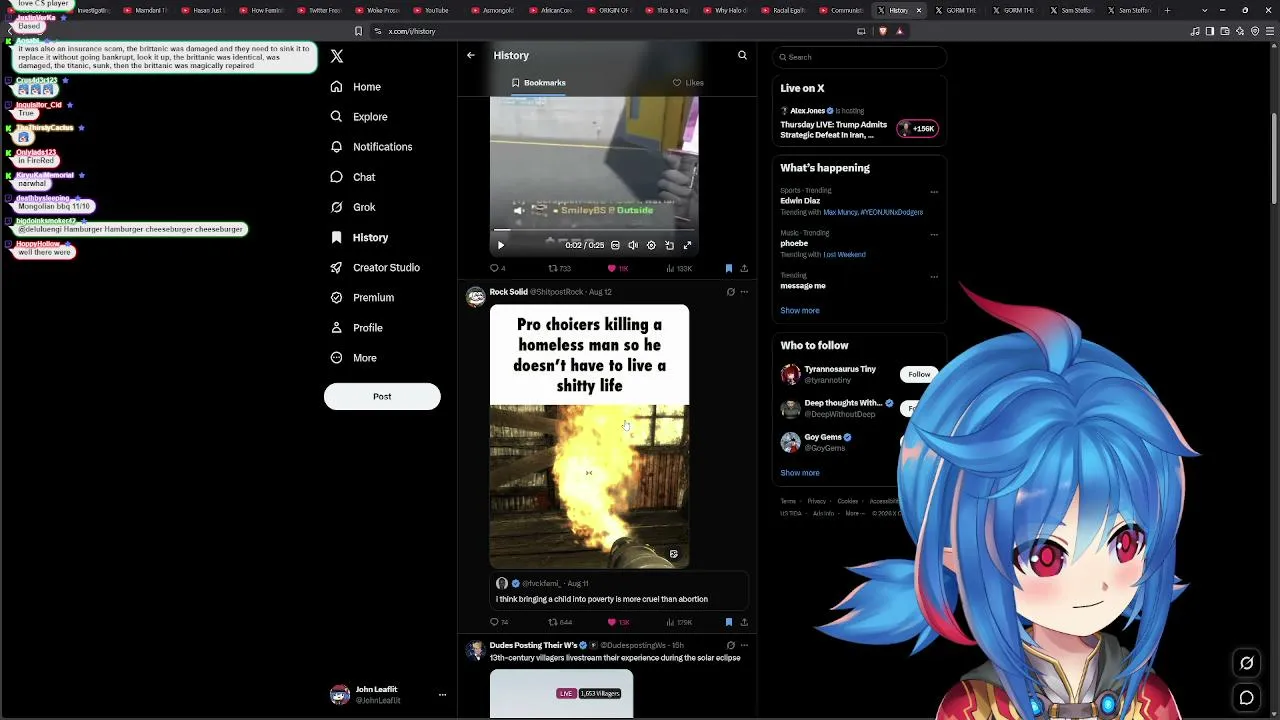Open Profile in the sidebar

point(357,328)
